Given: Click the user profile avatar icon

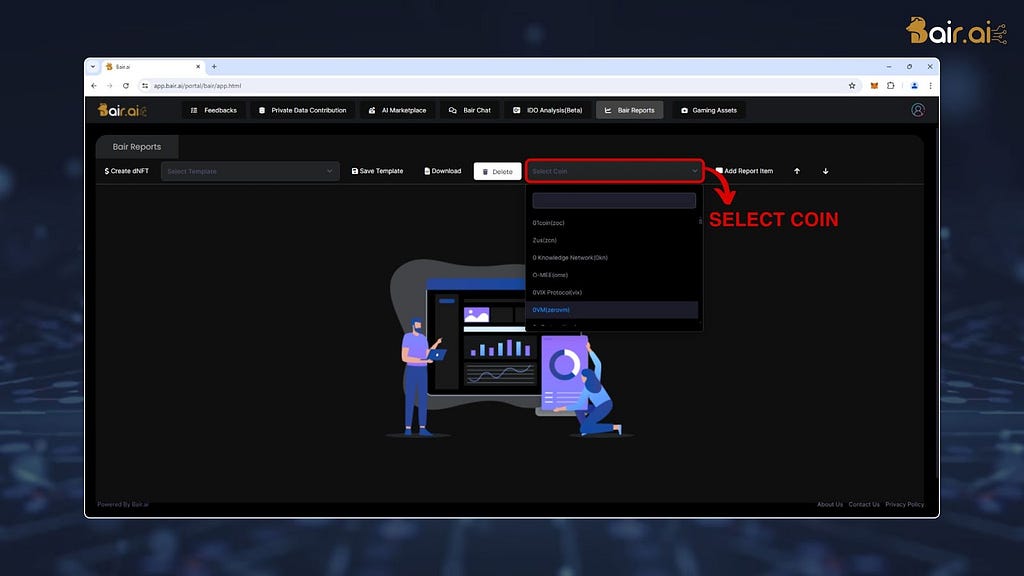Looking at the screenshot, I should coord(918,110).
